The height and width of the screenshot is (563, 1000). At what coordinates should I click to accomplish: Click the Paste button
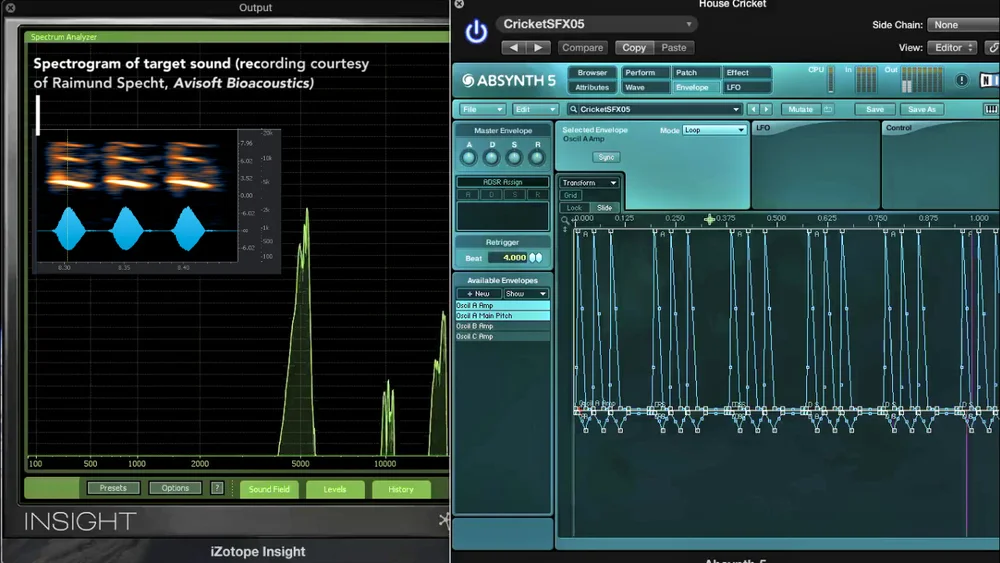[673, 48]
